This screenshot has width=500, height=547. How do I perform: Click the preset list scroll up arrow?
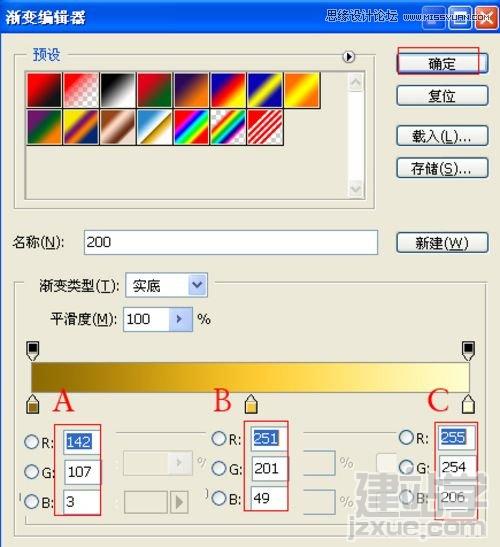356,82
